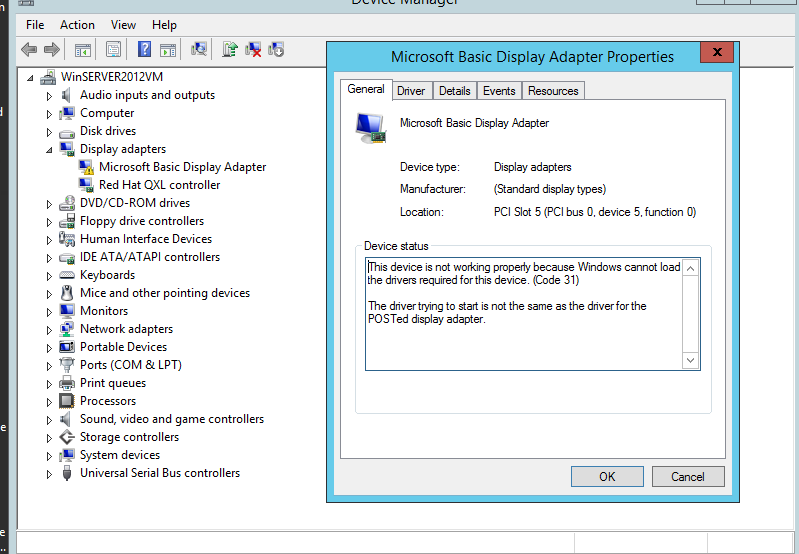This screenshot has width=799, height=554.
Task: Expand the IDE ATA/ATAPI controllers node
Action: 49,258
